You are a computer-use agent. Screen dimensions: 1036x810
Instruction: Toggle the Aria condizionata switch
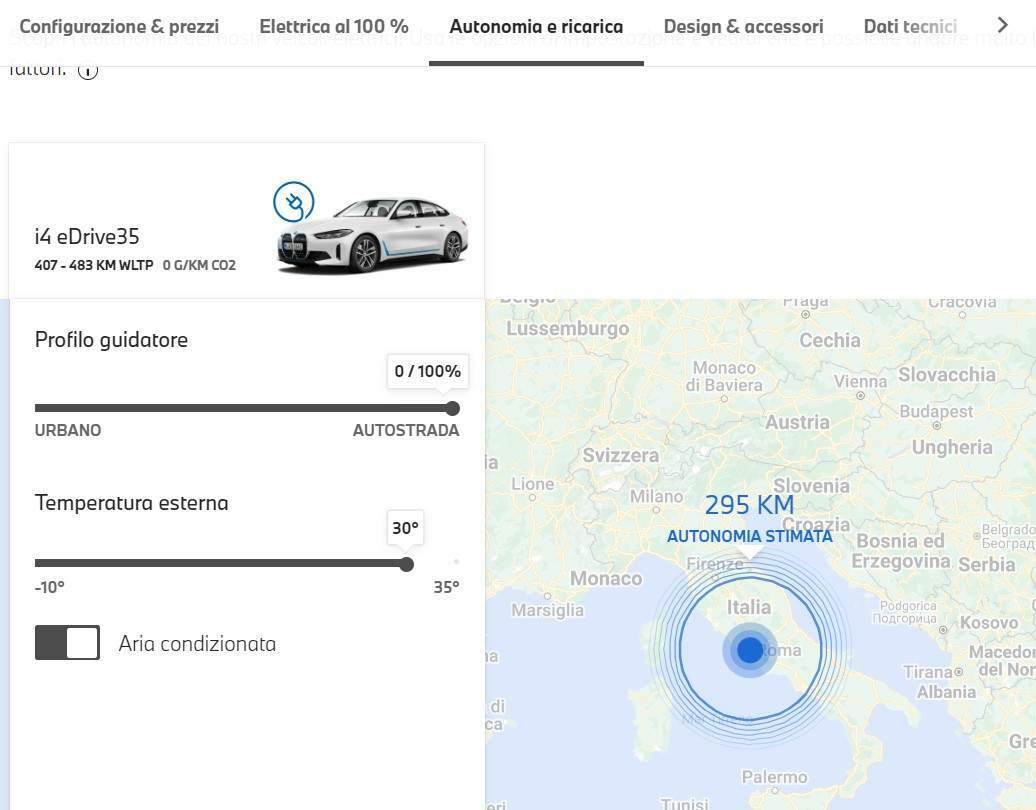point(67,643)
